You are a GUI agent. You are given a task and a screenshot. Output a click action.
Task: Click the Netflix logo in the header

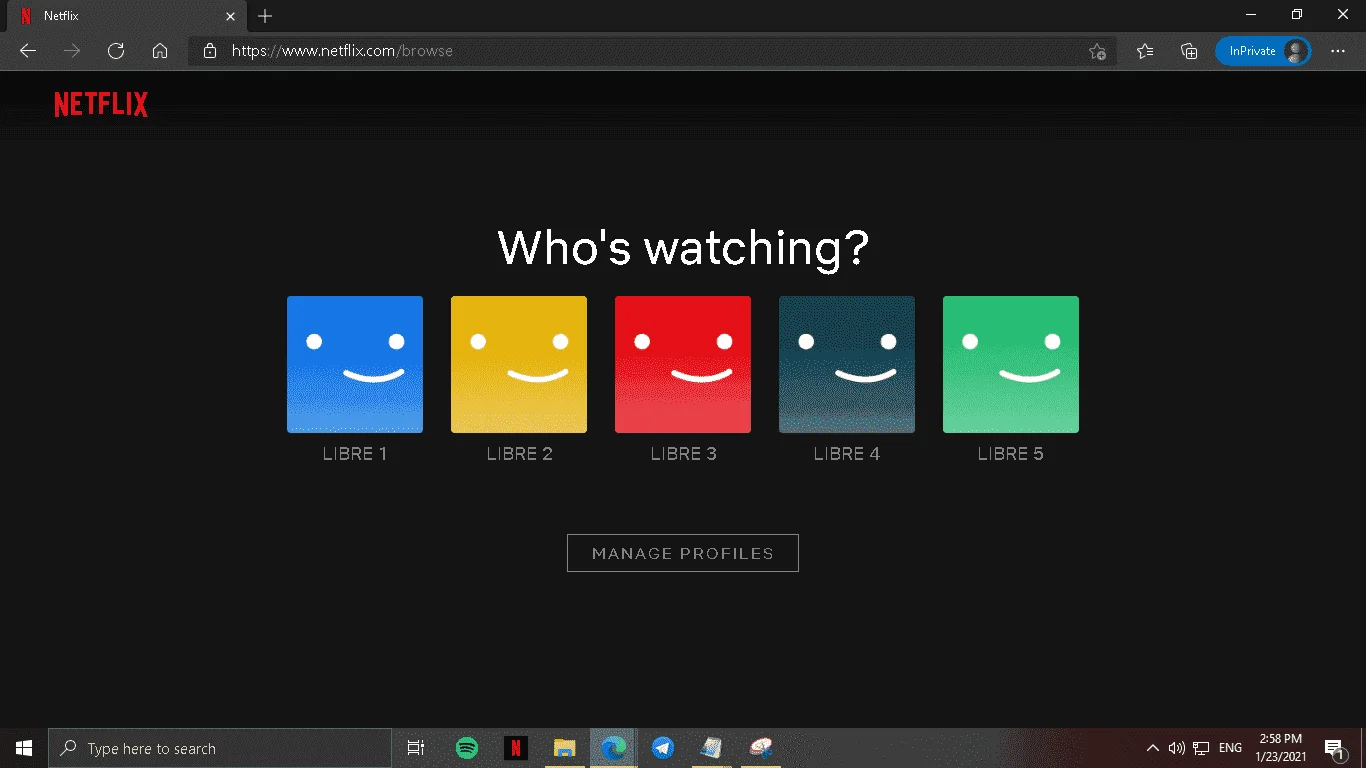pos(101,105)
